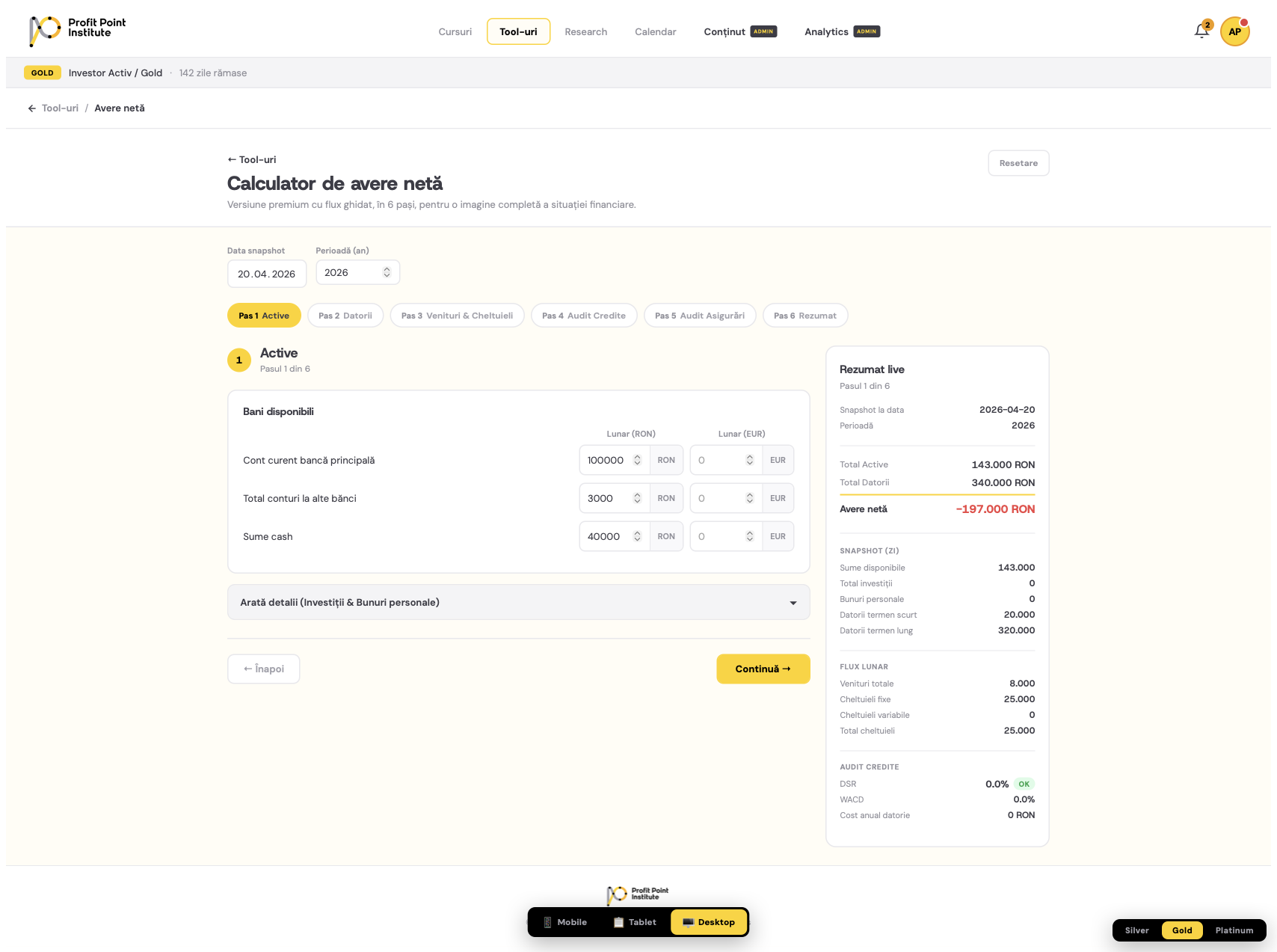Viewport: 1277px width, 952px height.
Task: Click the Snapshot la data 2026-04-20 value
Action: pos(1007,410)
